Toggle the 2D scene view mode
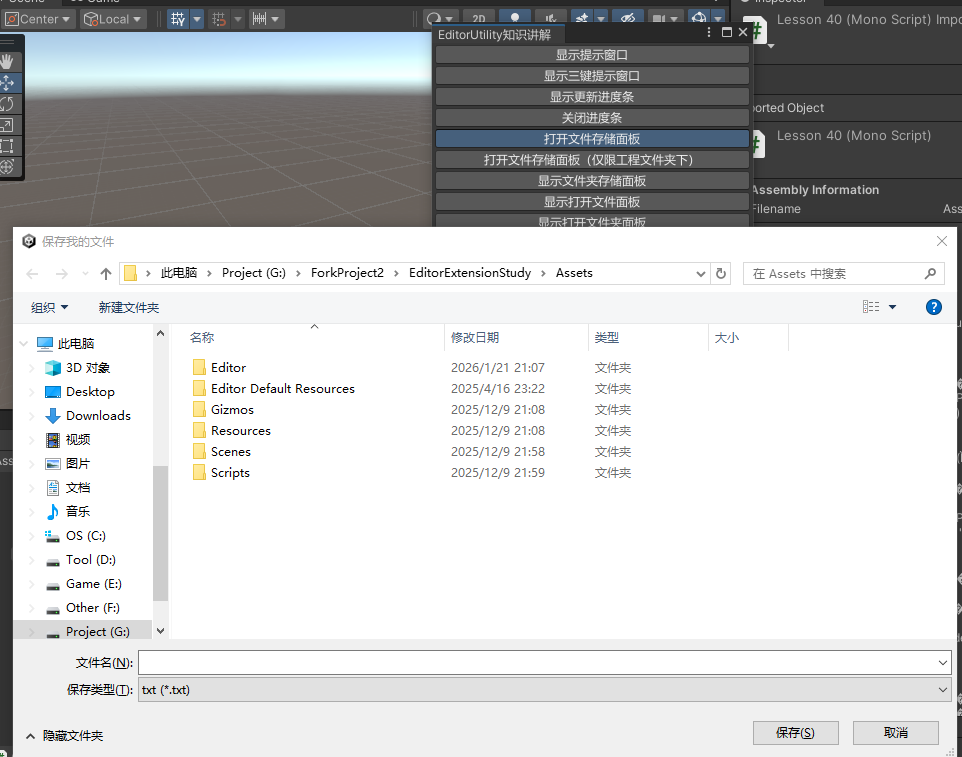Image resolution: width=962 pixels, height=757 pixels. [x=479, y=19]
